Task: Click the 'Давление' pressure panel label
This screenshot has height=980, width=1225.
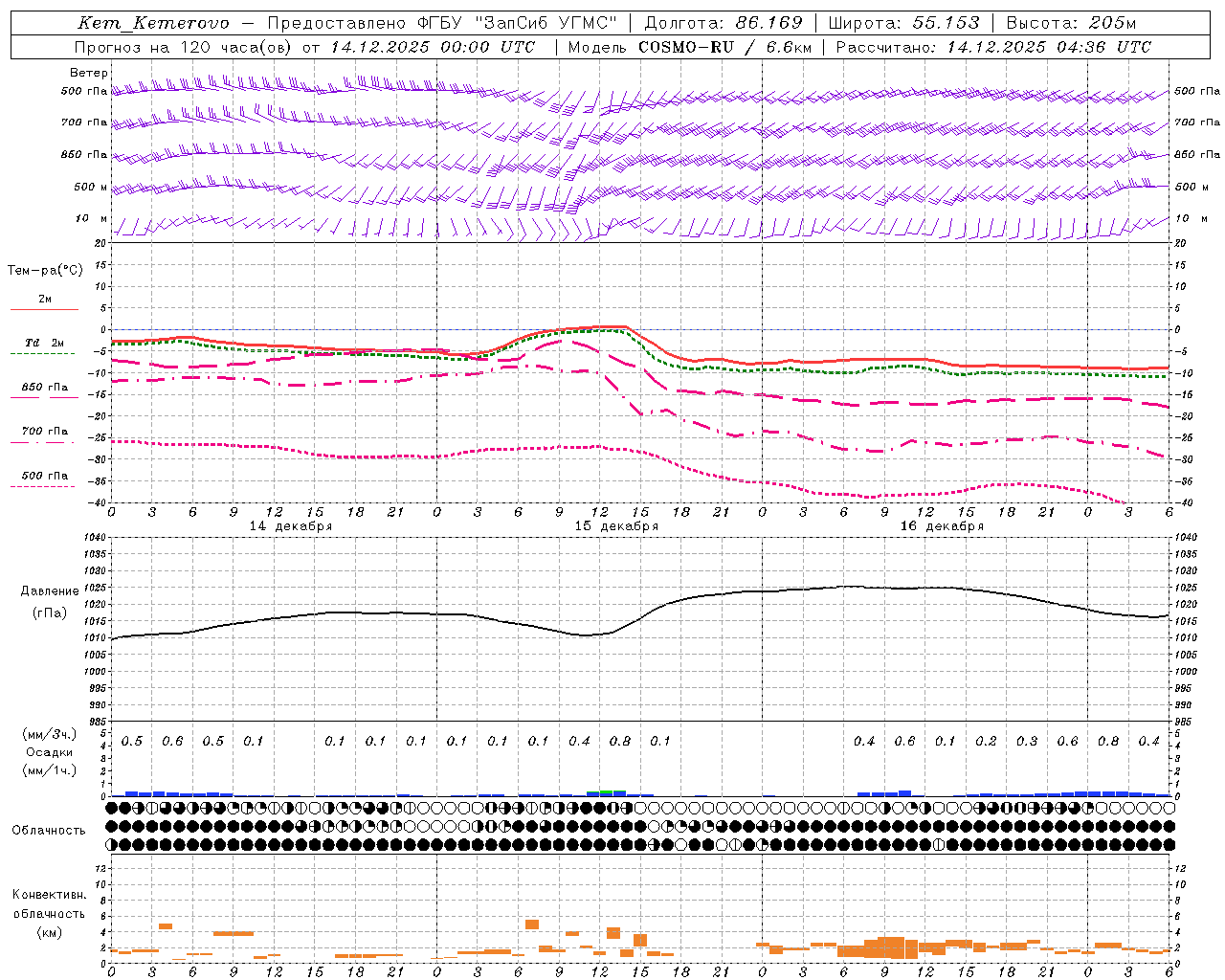Action: (50, 591)
